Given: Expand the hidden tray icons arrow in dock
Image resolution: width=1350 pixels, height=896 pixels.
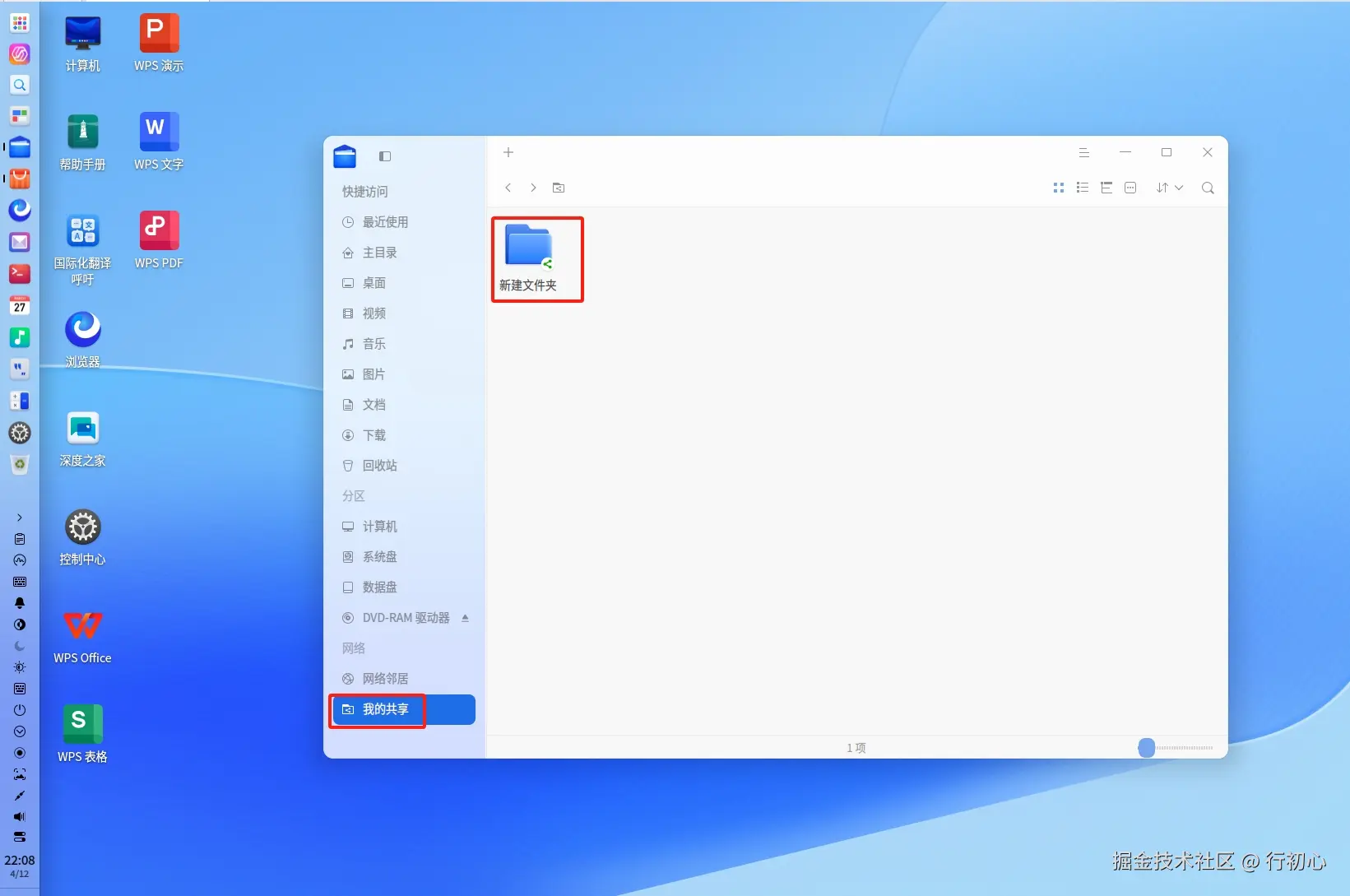Looking at the screenshot, I should tap(20, 518).
